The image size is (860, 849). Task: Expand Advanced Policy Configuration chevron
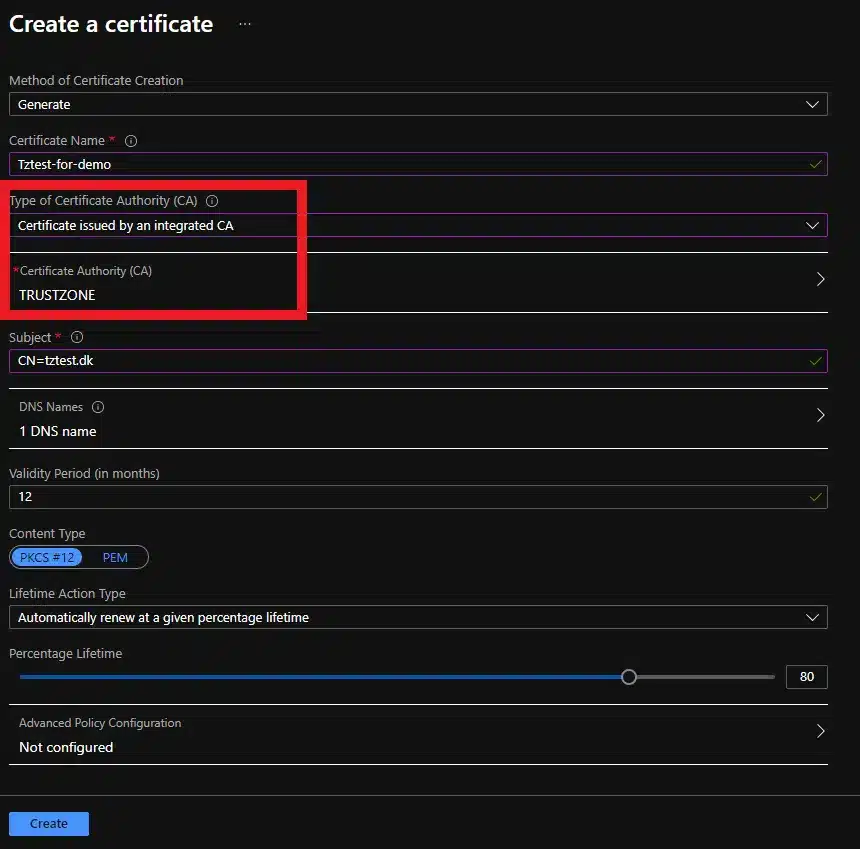click(820, 731)
